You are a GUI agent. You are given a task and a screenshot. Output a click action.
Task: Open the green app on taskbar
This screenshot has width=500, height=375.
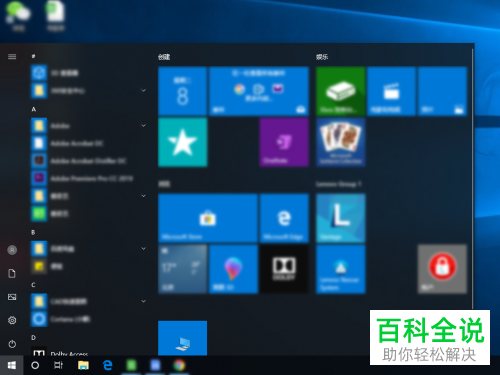point(131,365)
